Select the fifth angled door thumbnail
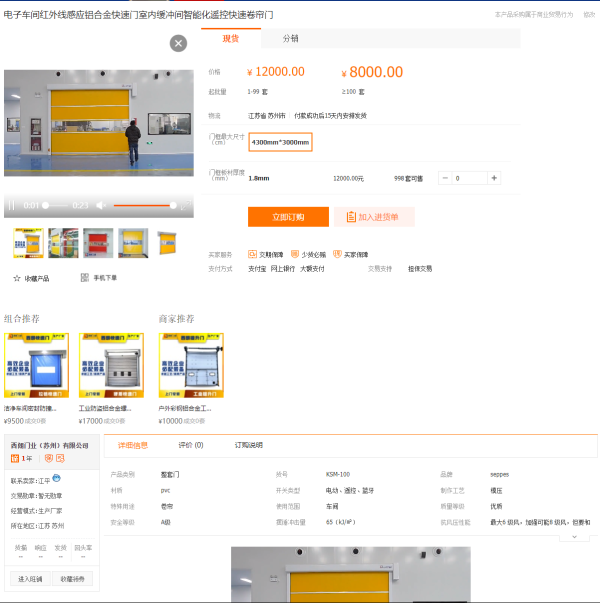This screenshot has height=603, width=600. click(x=168, y=243)
